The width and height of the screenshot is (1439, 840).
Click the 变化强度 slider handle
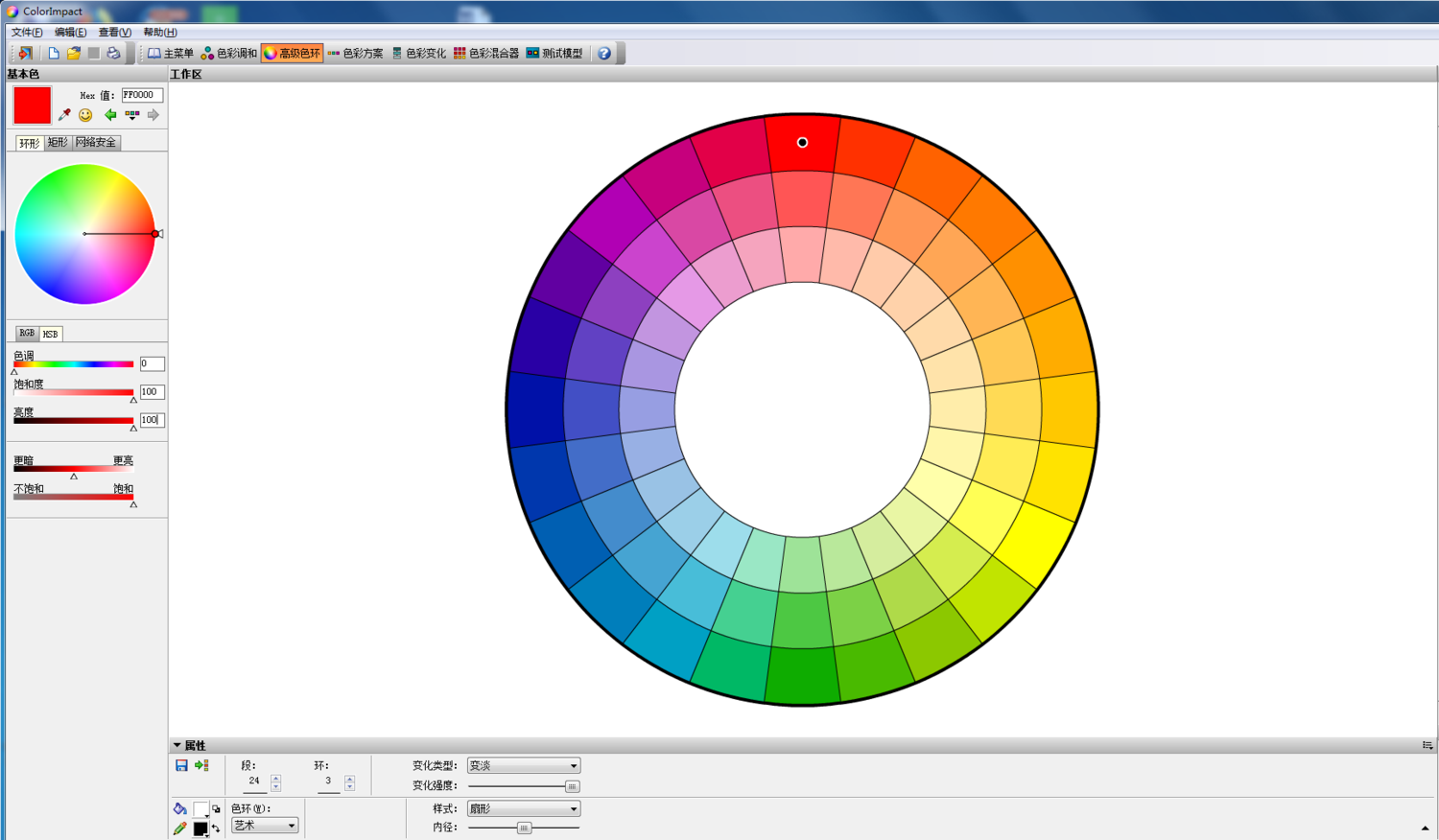572,786
